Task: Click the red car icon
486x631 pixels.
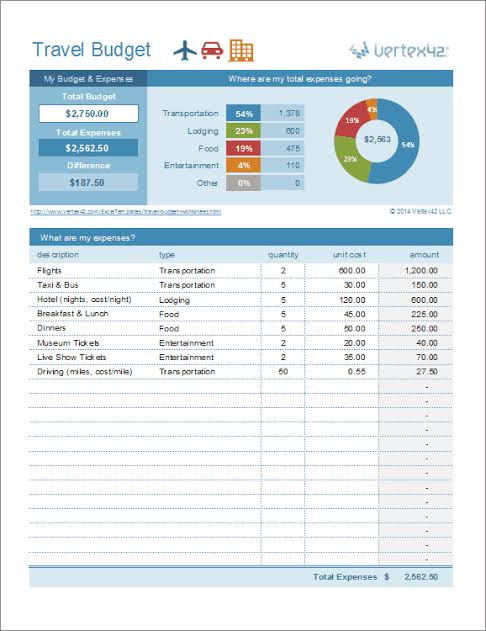Action: pos(212,50)
